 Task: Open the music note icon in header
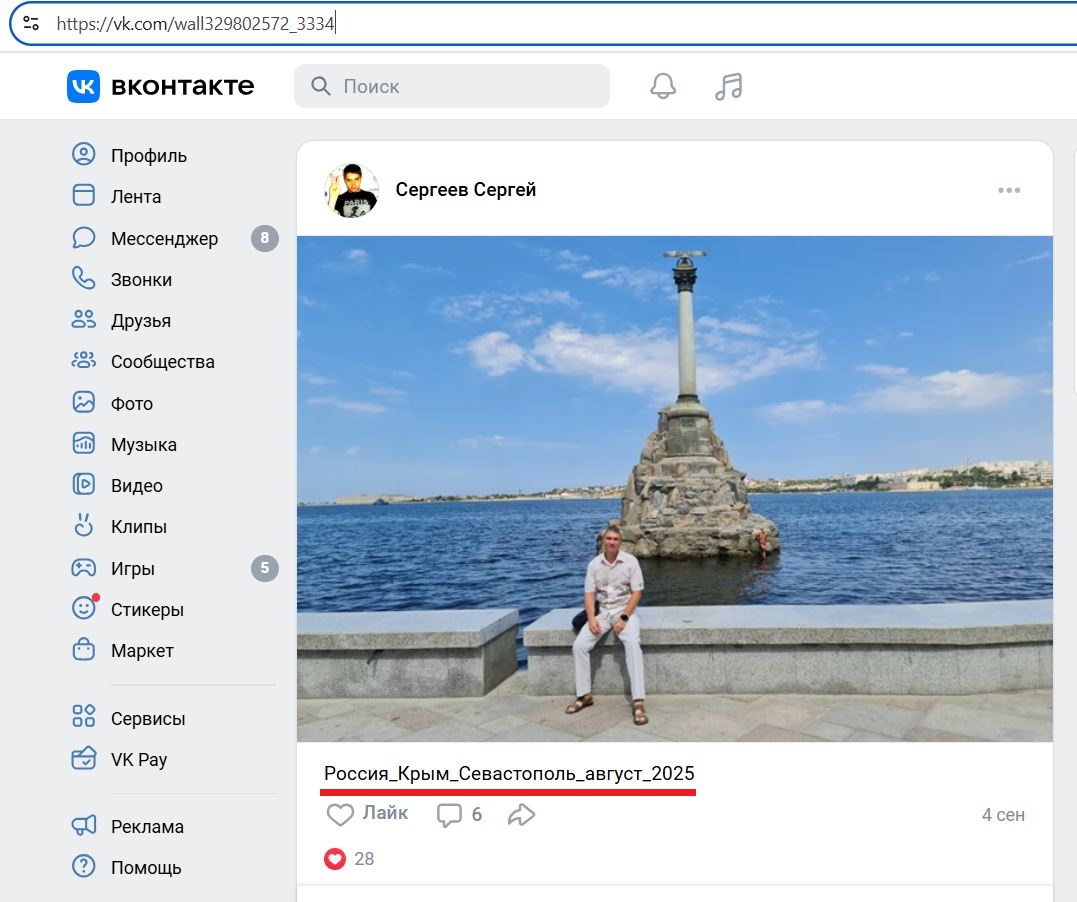coord(729,87)
